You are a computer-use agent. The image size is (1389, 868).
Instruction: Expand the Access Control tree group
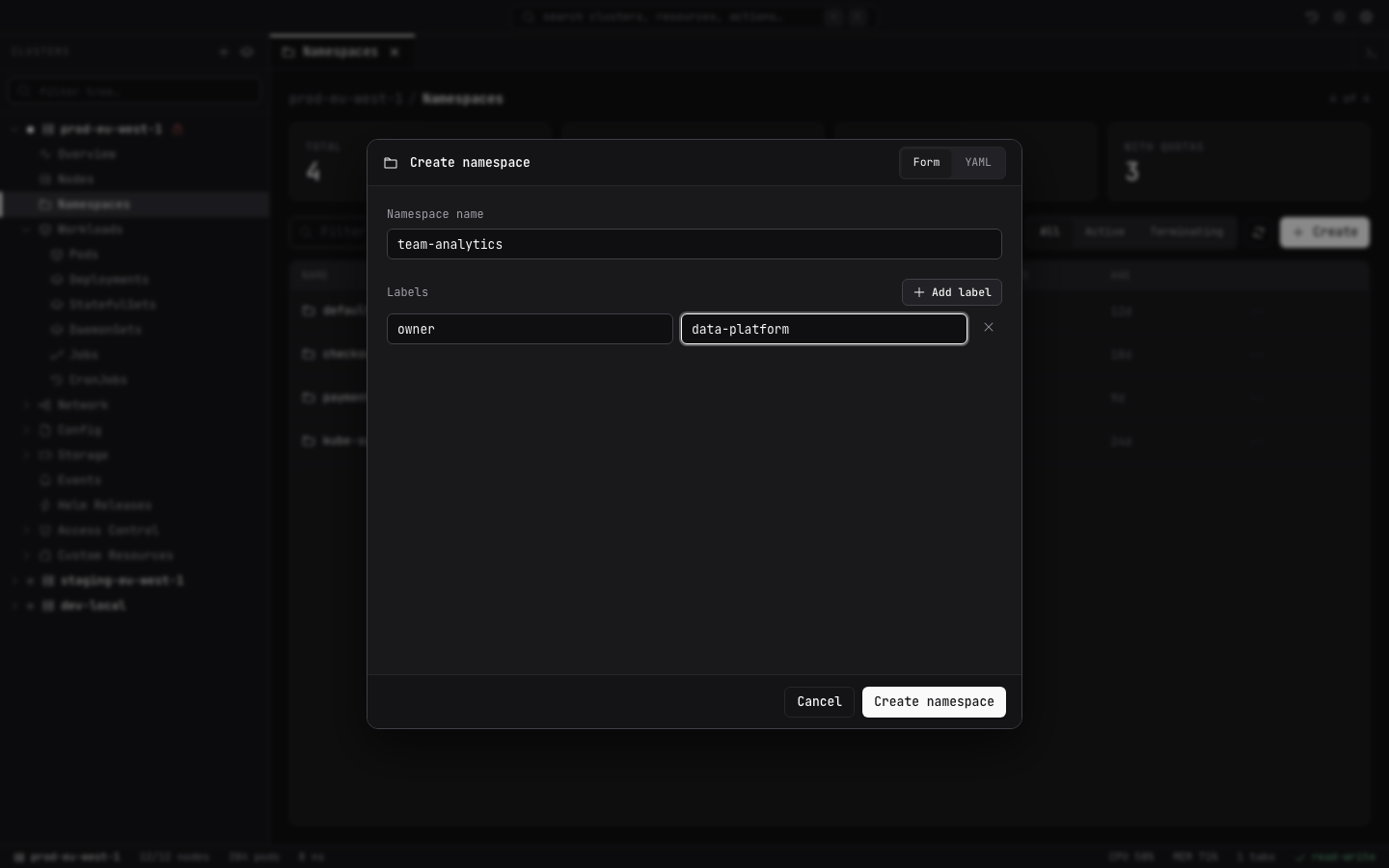point(27,530)
